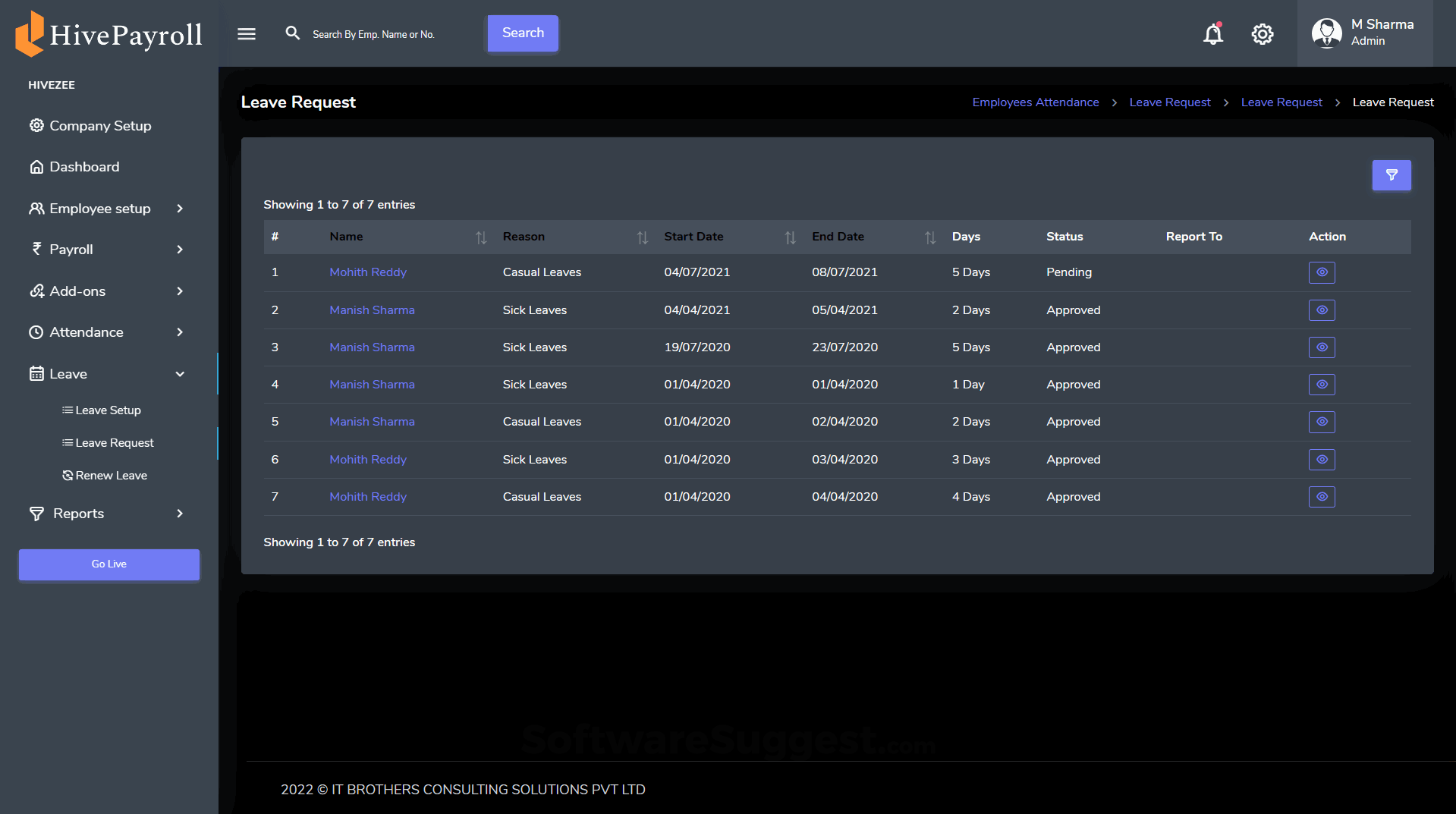The width and height of the screenshot is (1456, 814).
Task: Click the search magnifier icon
Action: tap(293, 33)
